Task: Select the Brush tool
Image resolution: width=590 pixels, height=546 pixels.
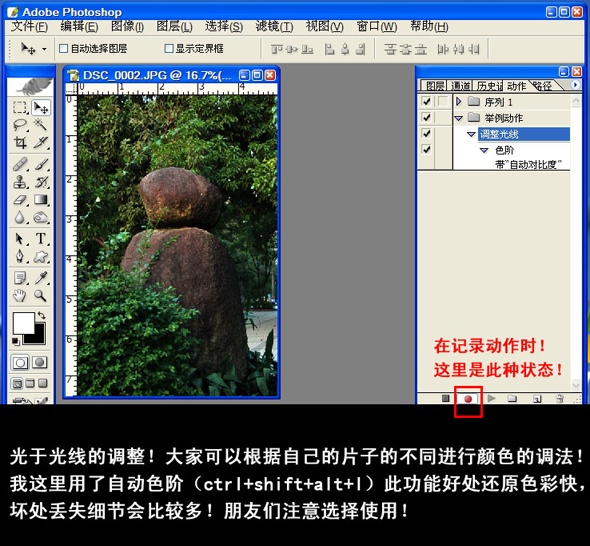Action: pyautogui.click(x=41, y=164)
